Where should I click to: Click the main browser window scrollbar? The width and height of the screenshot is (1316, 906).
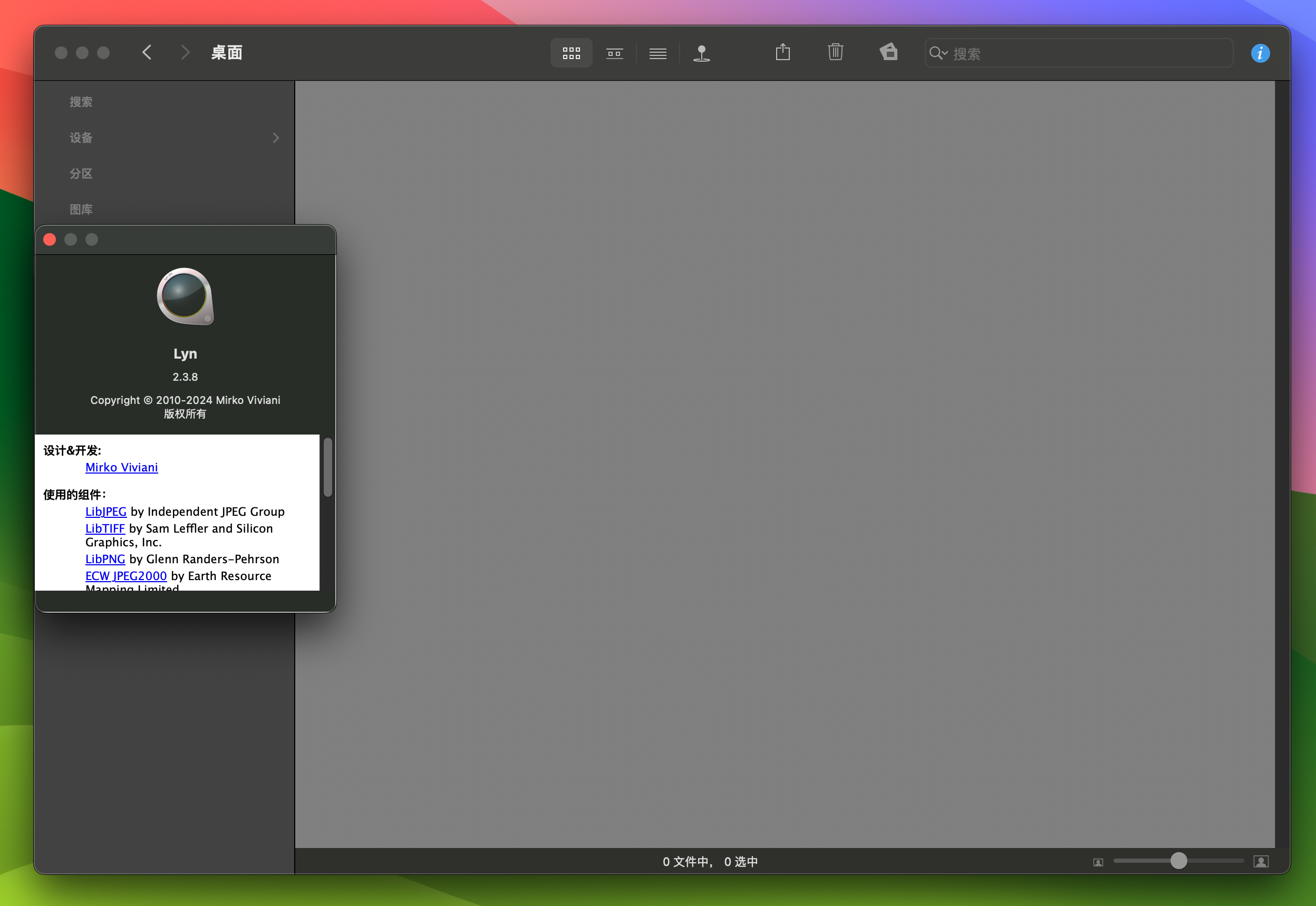[x=1282, y=464]
